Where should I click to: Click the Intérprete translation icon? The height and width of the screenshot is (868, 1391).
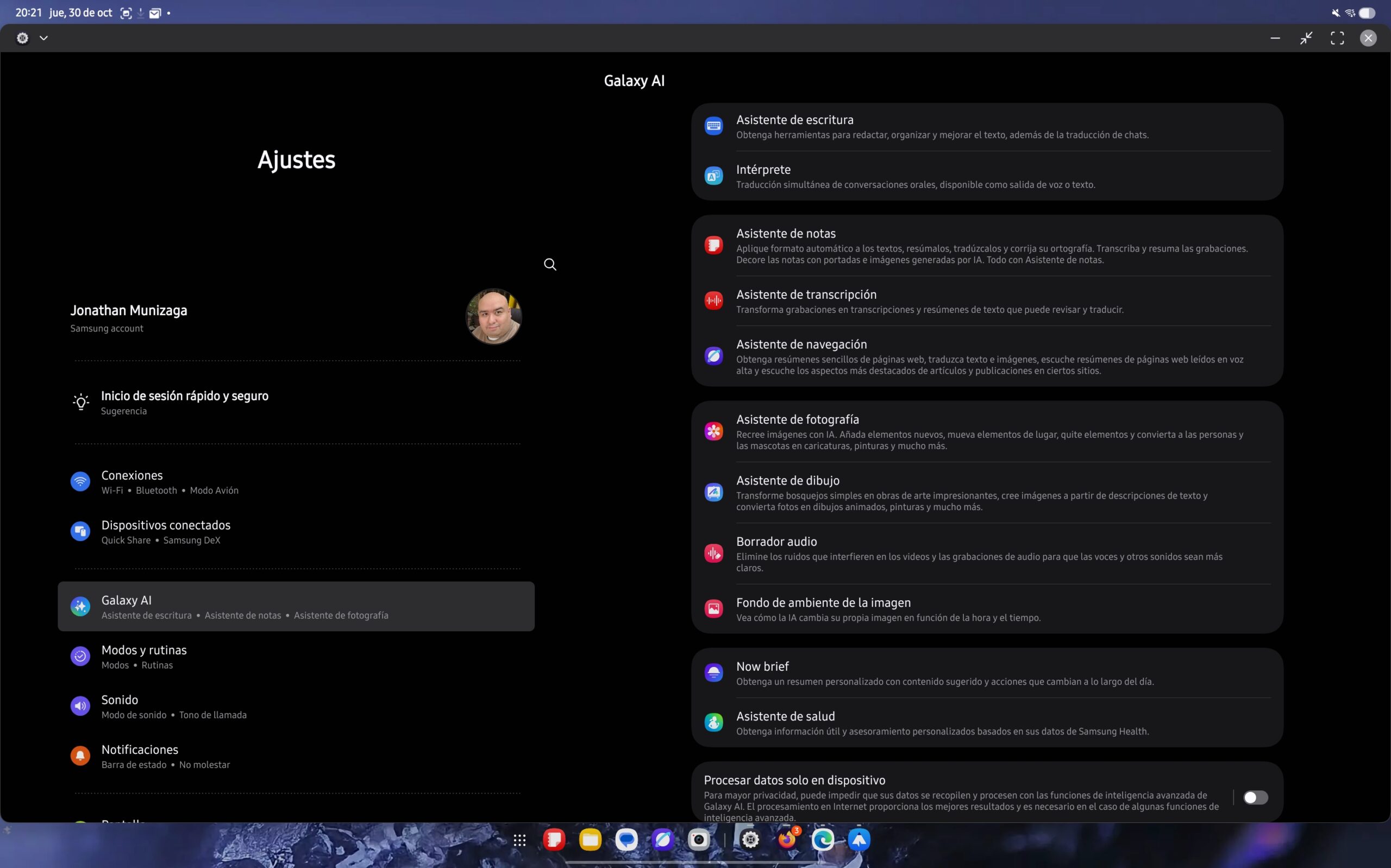(x=713, y=175)
